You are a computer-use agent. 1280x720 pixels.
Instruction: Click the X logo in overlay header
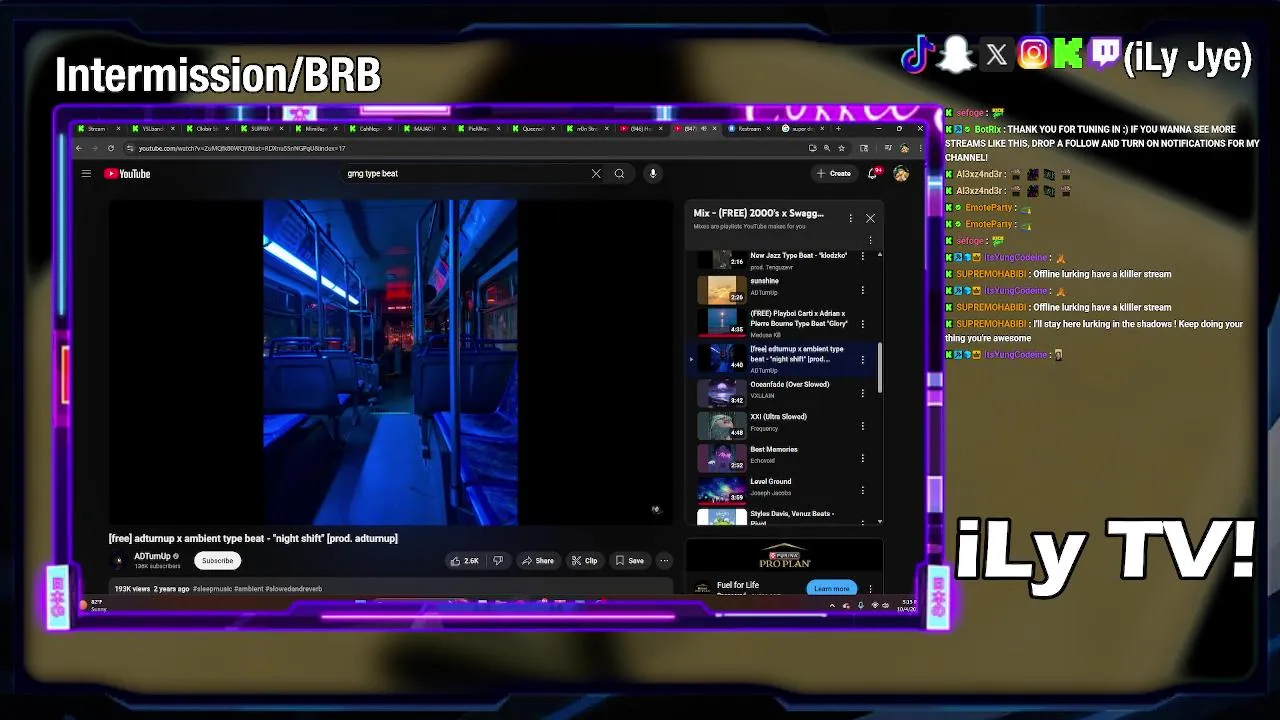coord(997,55)
